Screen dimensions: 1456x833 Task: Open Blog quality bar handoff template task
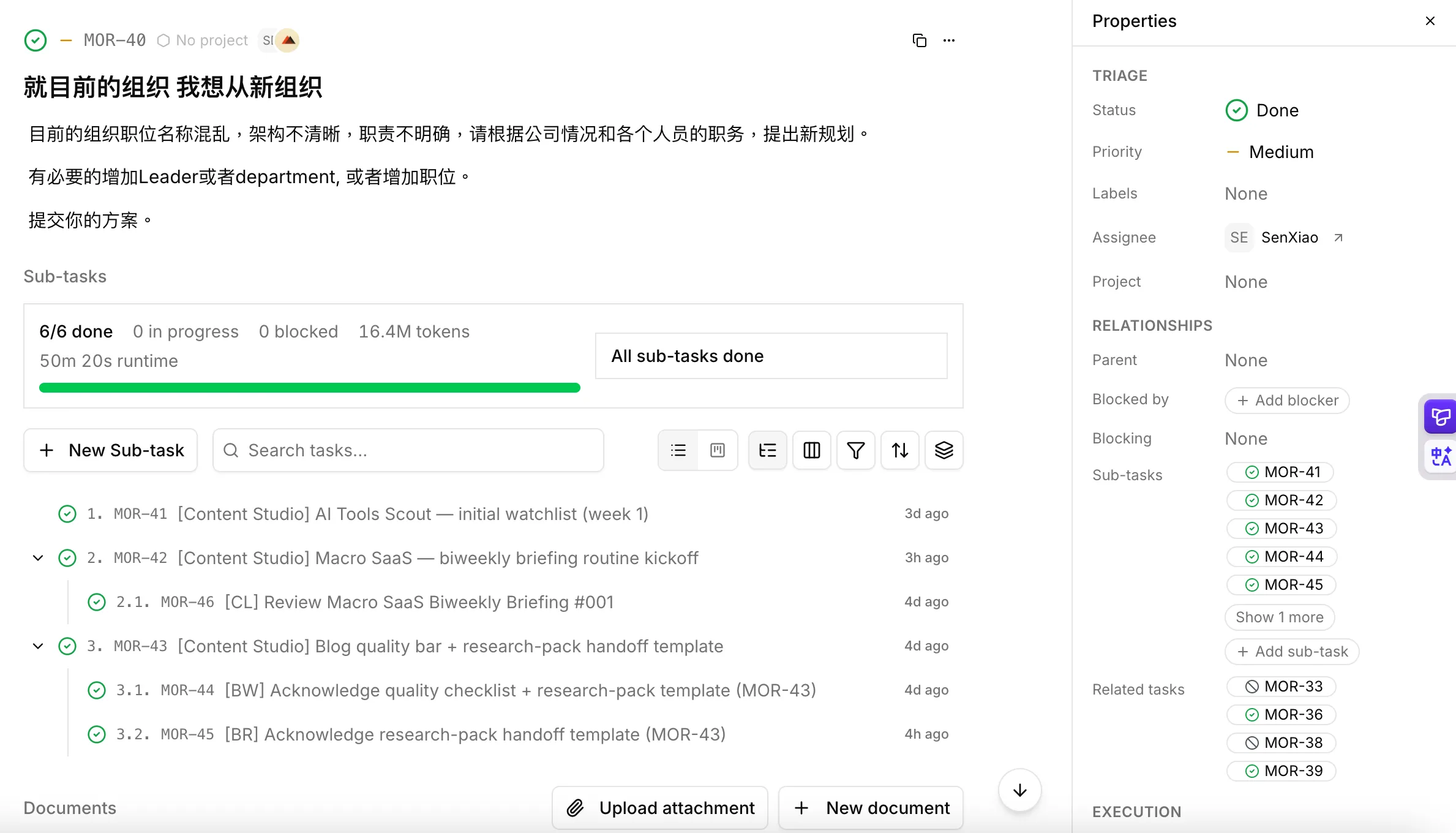(451, 646)
